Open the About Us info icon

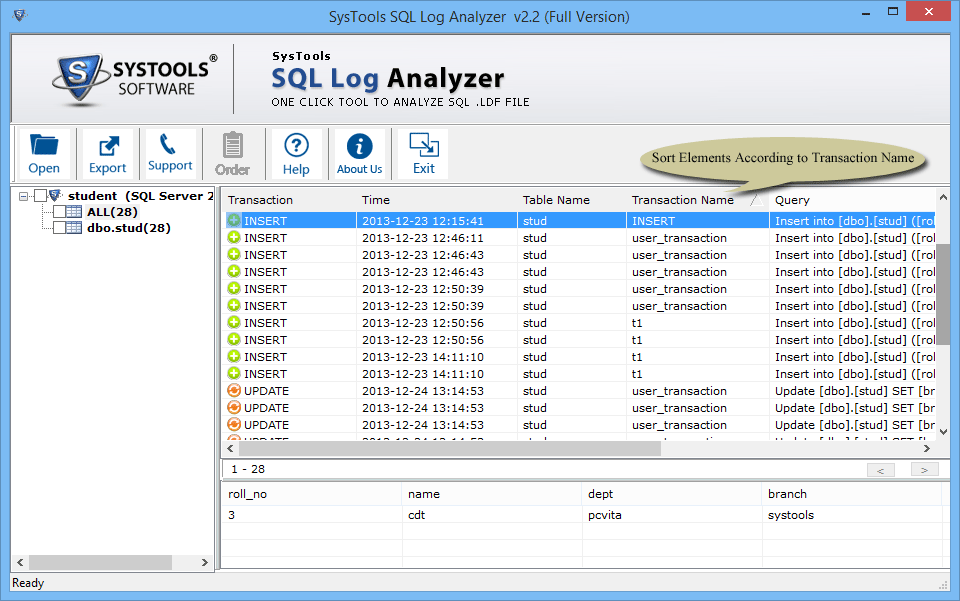(359, 154)
